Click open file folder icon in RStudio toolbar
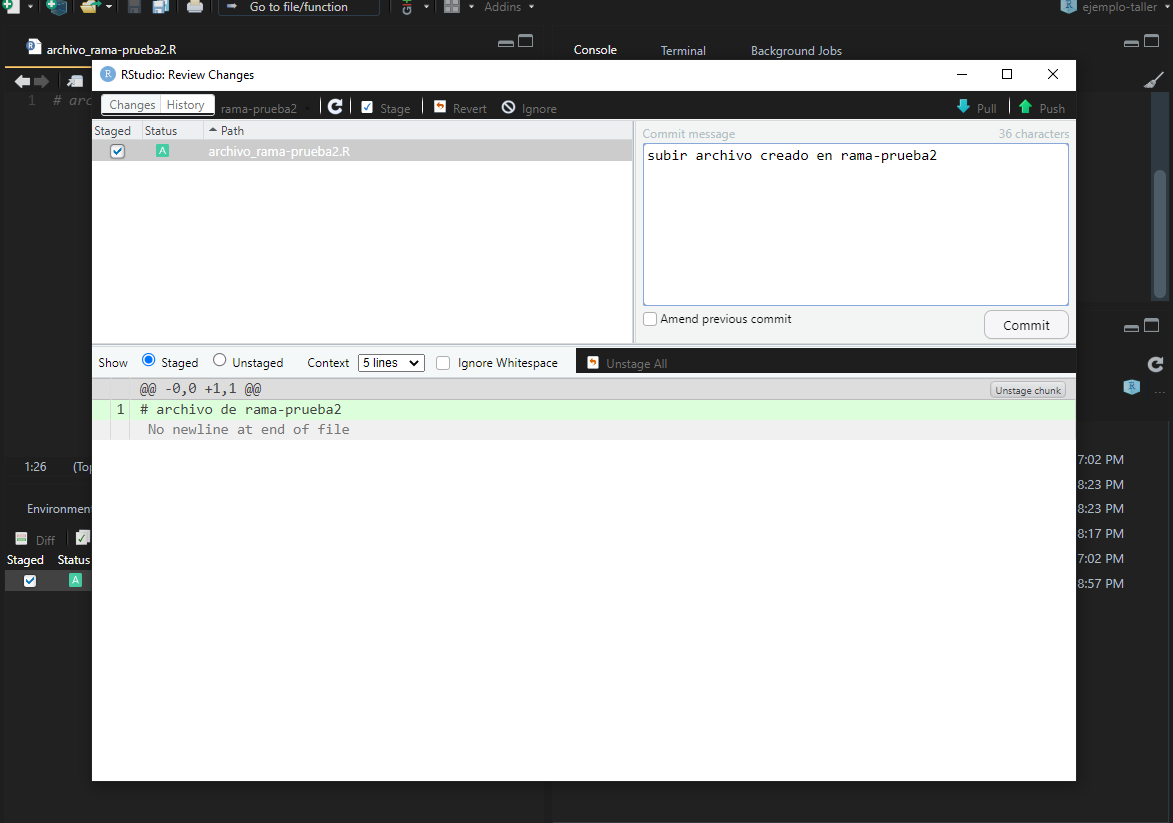This screenshot has height=823, width=1173. (90, 7)
